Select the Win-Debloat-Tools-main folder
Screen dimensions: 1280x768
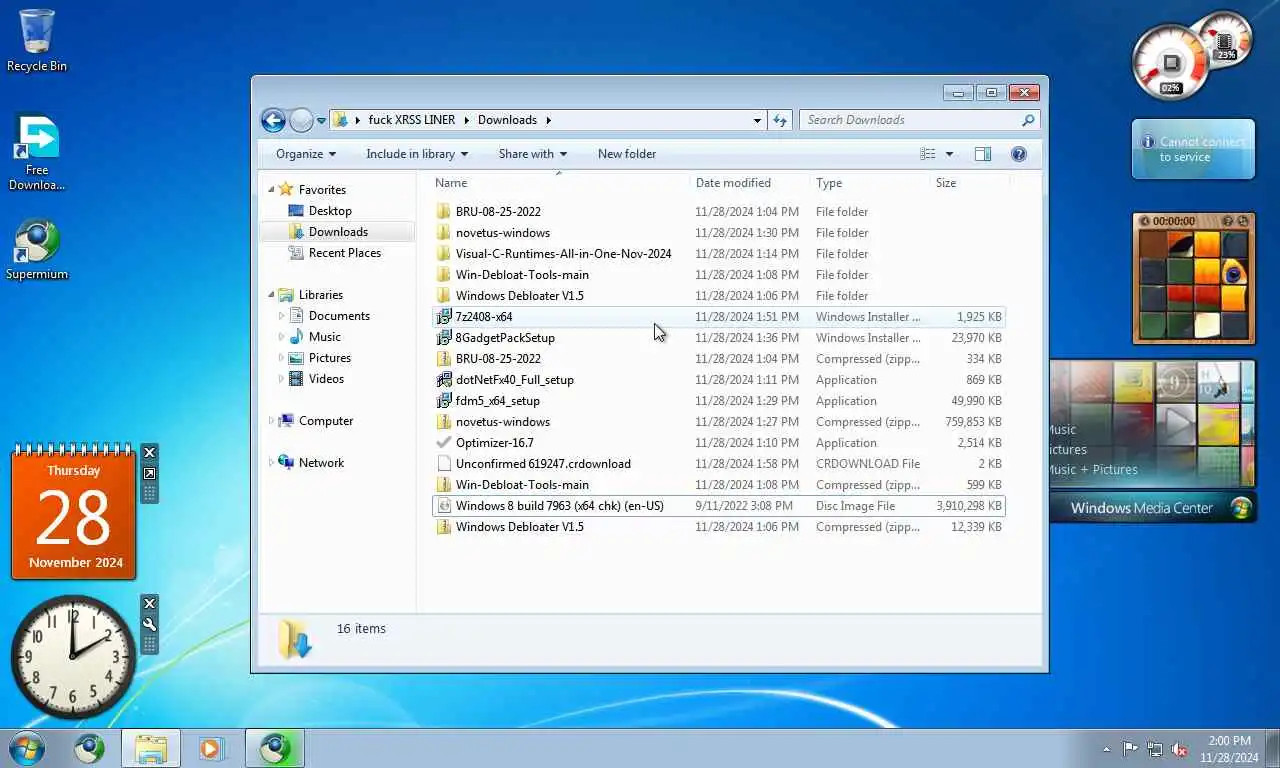[719, 275]
